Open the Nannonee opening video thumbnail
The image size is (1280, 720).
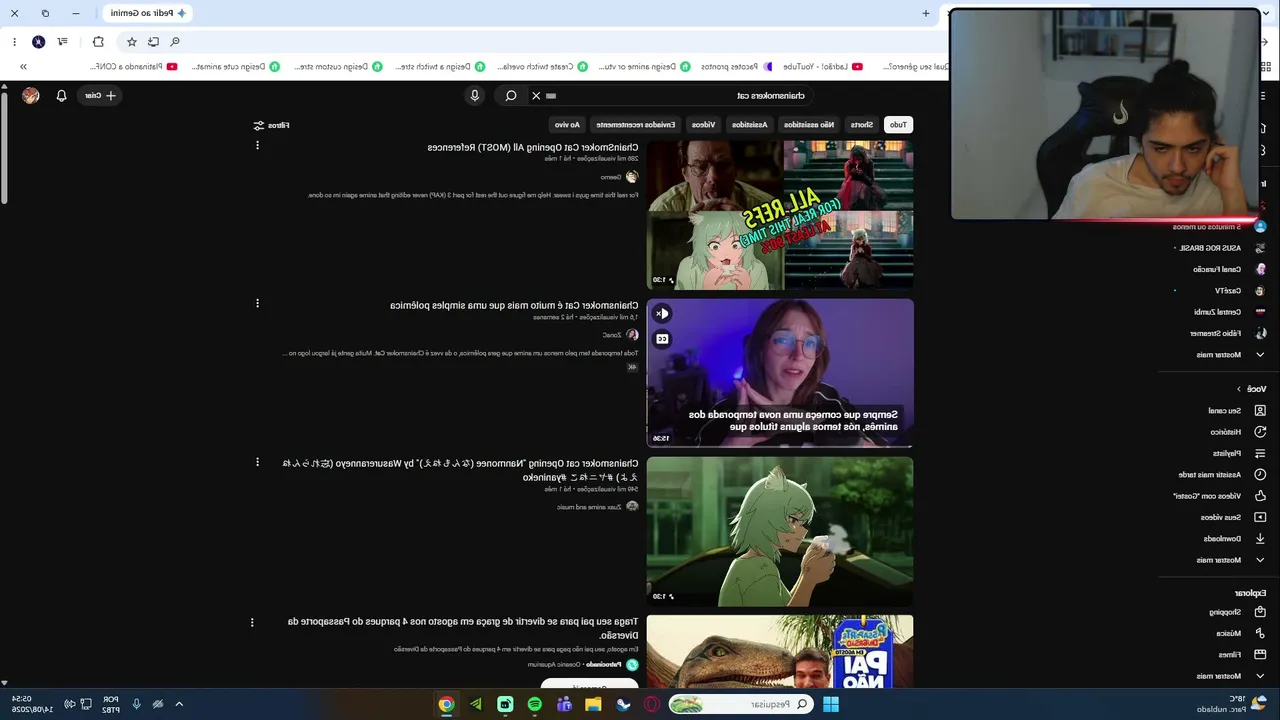[780, 532]
